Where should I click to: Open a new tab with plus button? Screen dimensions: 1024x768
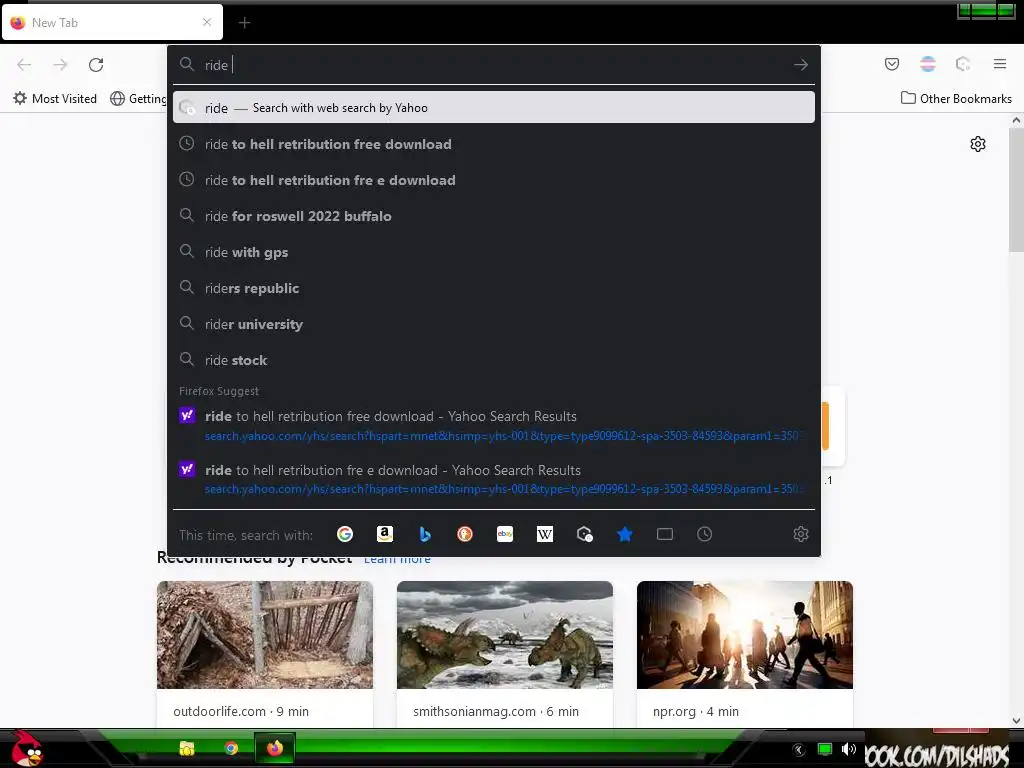pyautogui.click(x=244, y=23)
